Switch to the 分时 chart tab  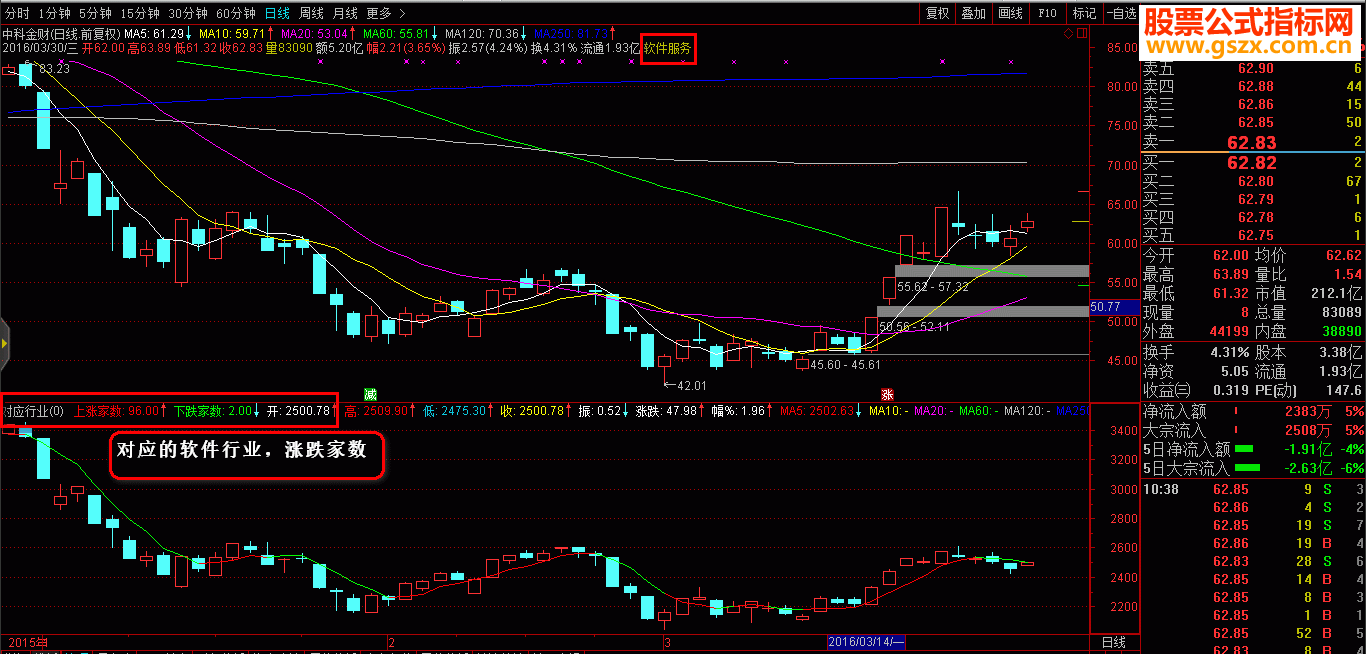[17, 14]
